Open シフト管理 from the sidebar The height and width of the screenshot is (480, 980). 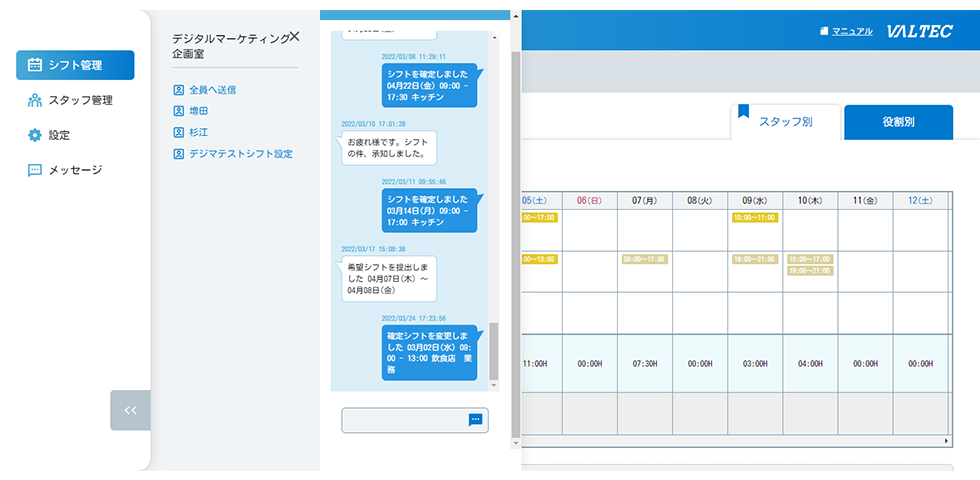pyautogui.click(x=75, y=65)
